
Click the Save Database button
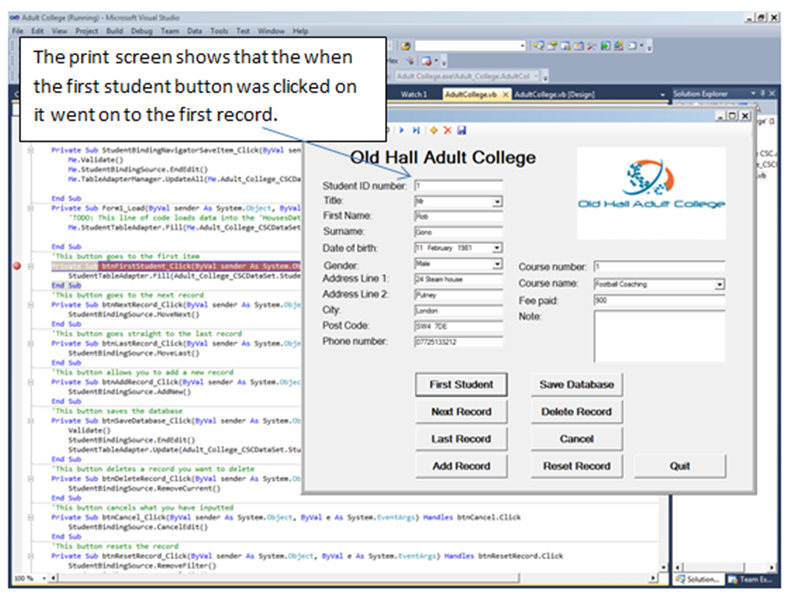point(576,384)
